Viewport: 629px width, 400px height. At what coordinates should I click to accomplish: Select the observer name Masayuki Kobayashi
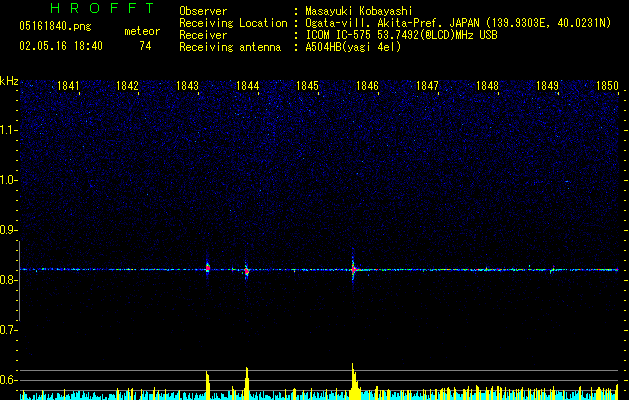tap(359, 11)
